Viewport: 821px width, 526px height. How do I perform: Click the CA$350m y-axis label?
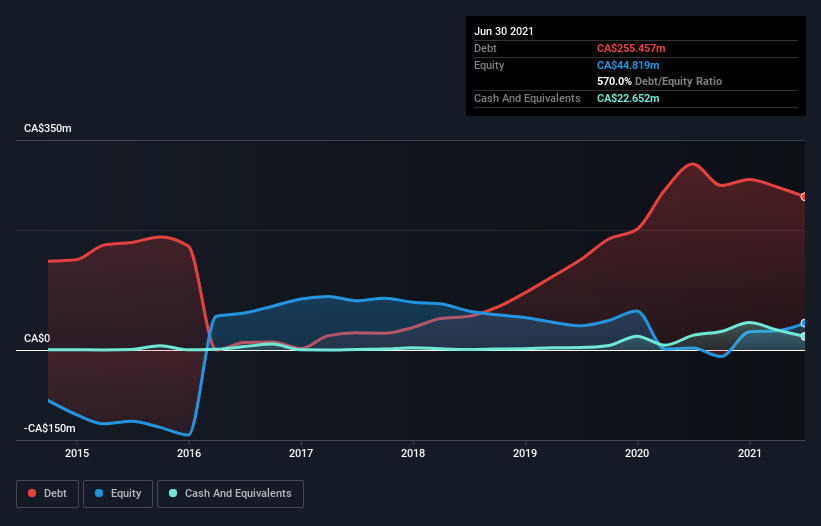48,128
